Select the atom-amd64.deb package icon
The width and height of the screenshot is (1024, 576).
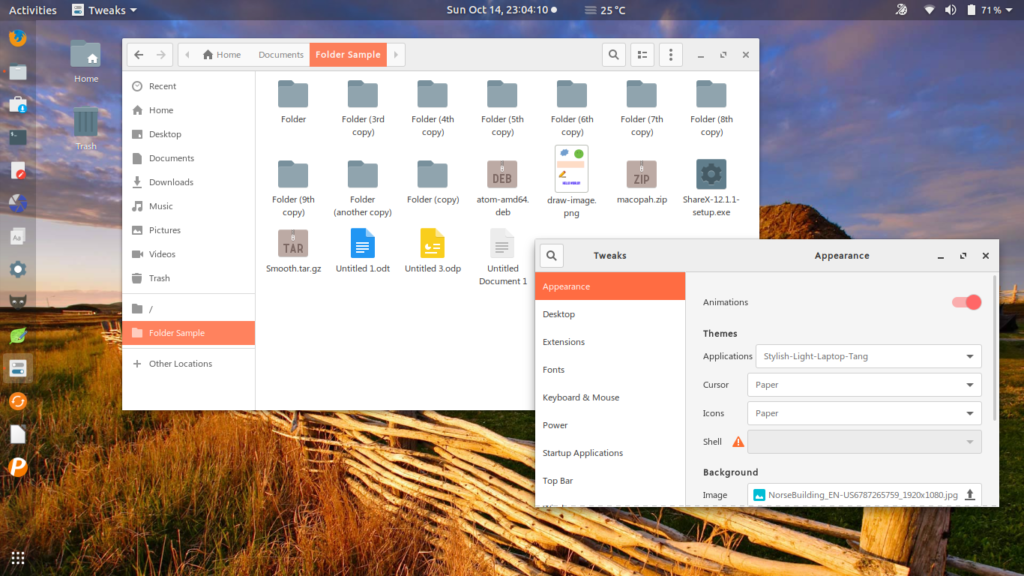502,172
